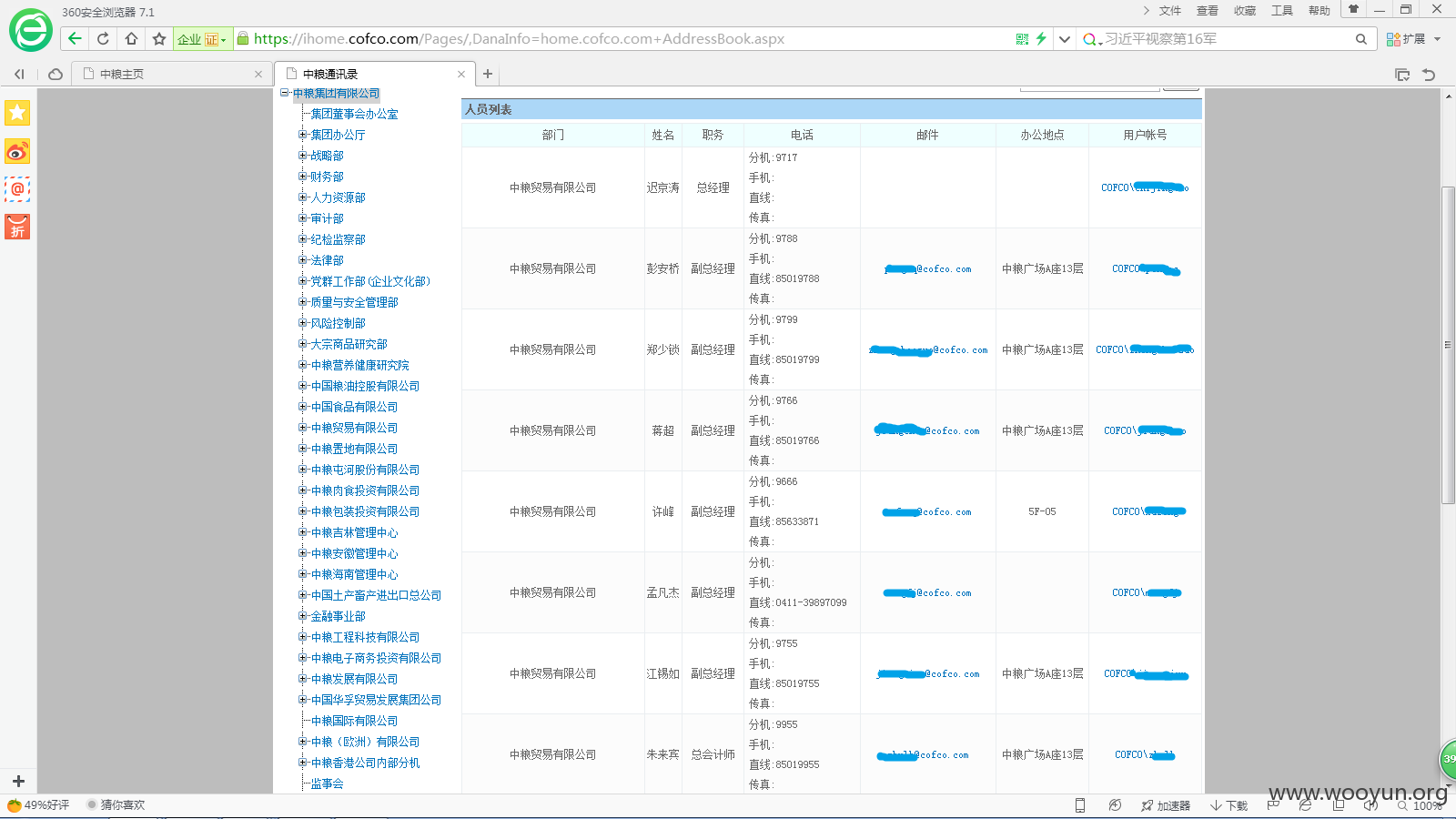Click name cell 孟凡杰
1456x819 pixels.
[662, 592]
